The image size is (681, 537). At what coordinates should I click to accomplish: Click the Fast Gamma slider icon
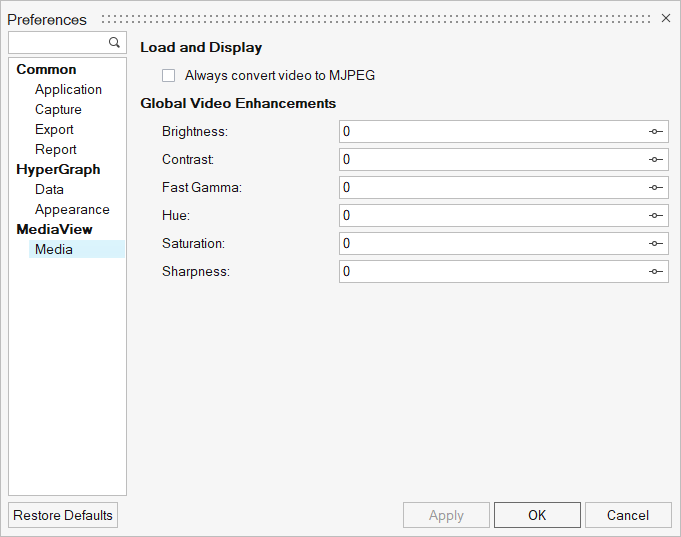[x=655, y=188]
